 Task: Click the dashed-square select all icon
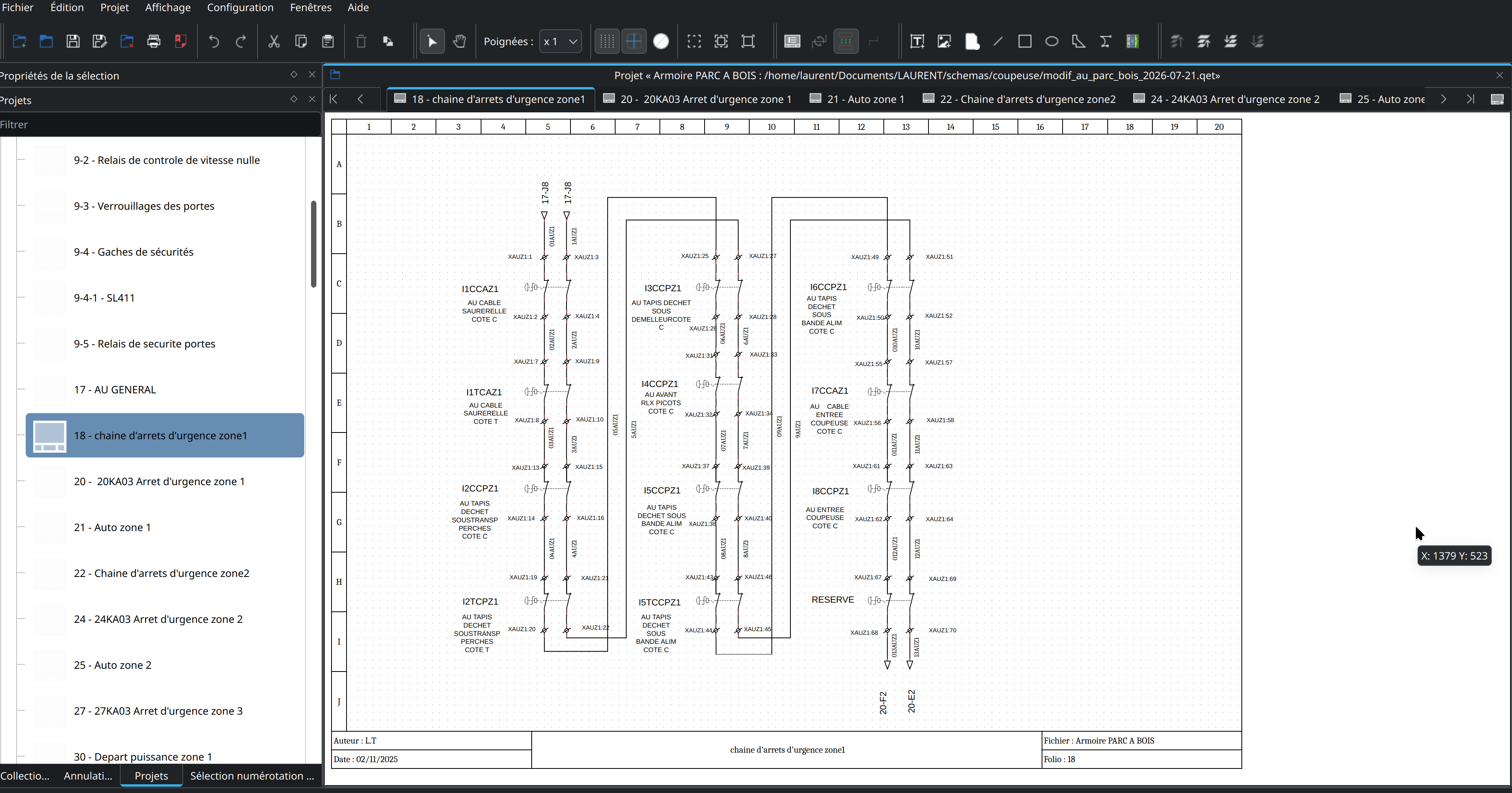click(x=694, y=41)
